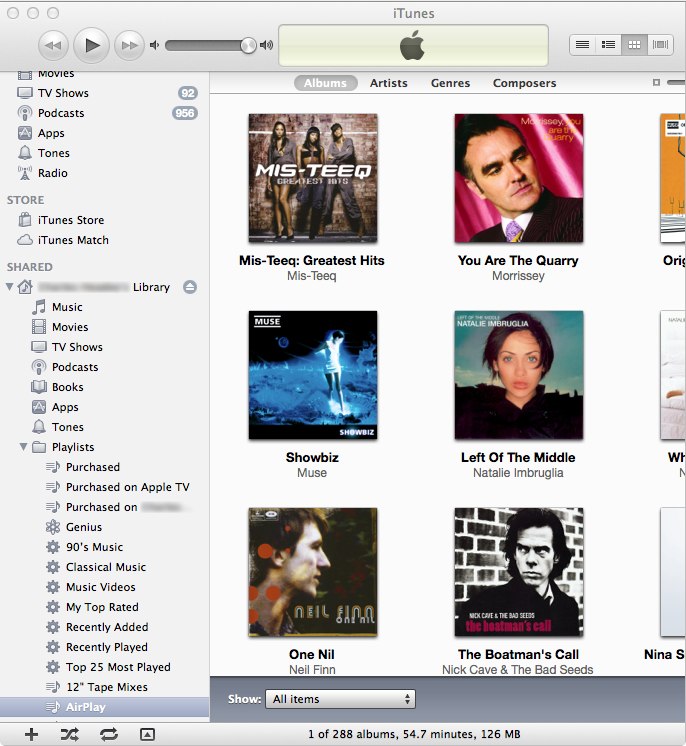Adjust the volume slider

(x=210, y=45)
